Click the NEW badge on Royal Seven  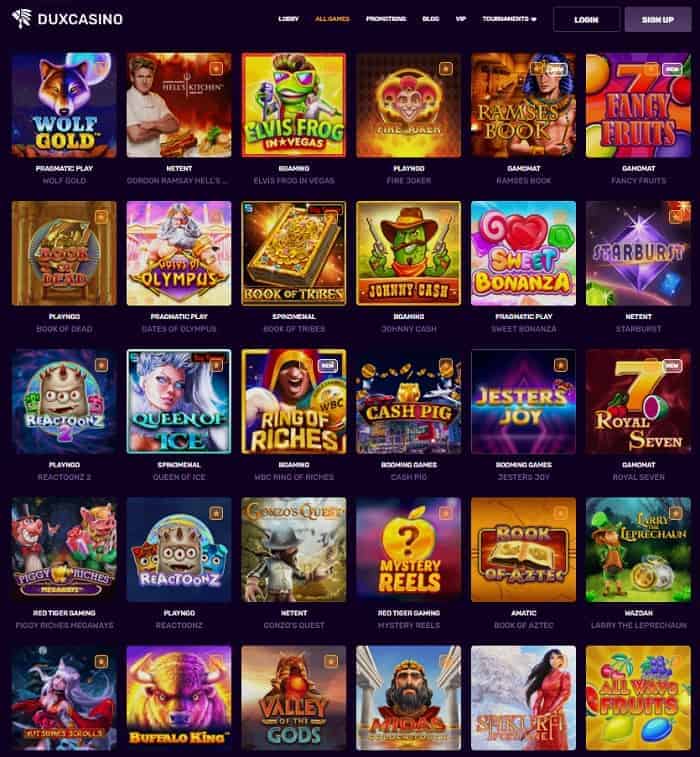[x=672, y=365]
